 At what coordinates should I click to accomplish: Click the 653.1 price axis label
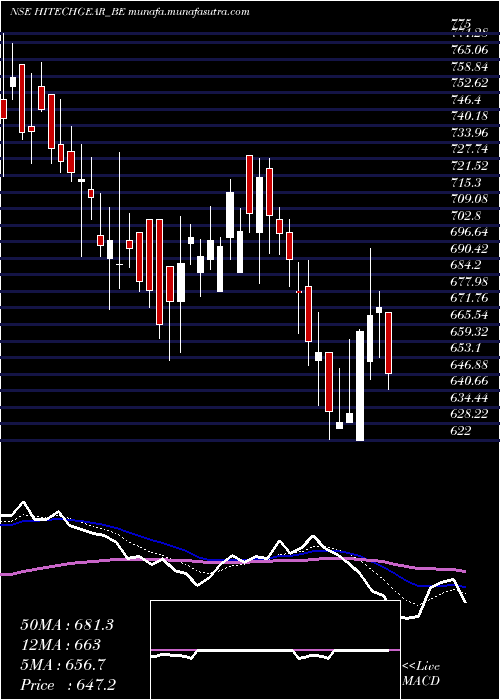pos(467,347)
